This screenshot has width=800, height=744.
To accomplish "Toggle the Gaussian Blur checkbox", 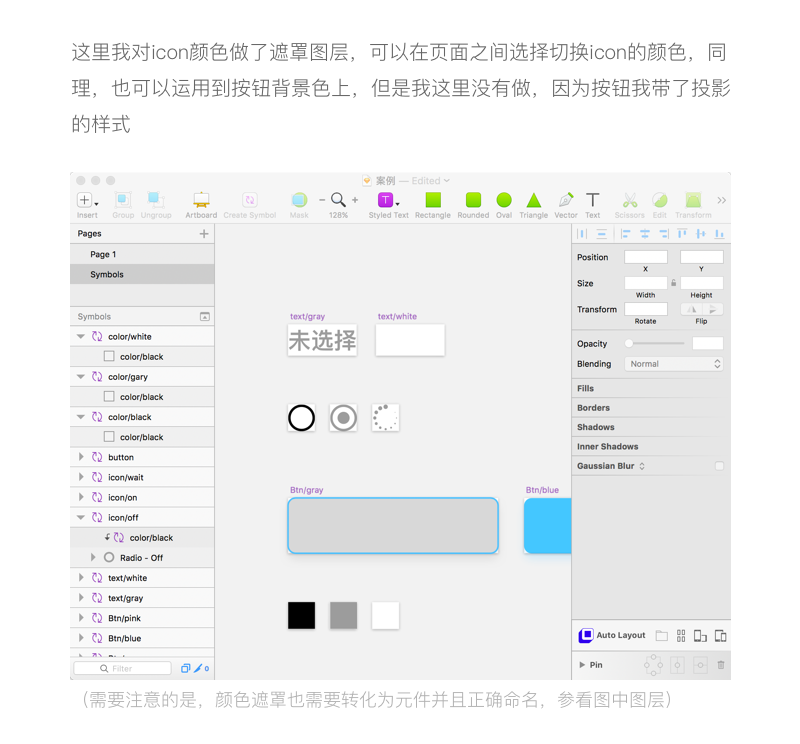I will pos(719,466).
